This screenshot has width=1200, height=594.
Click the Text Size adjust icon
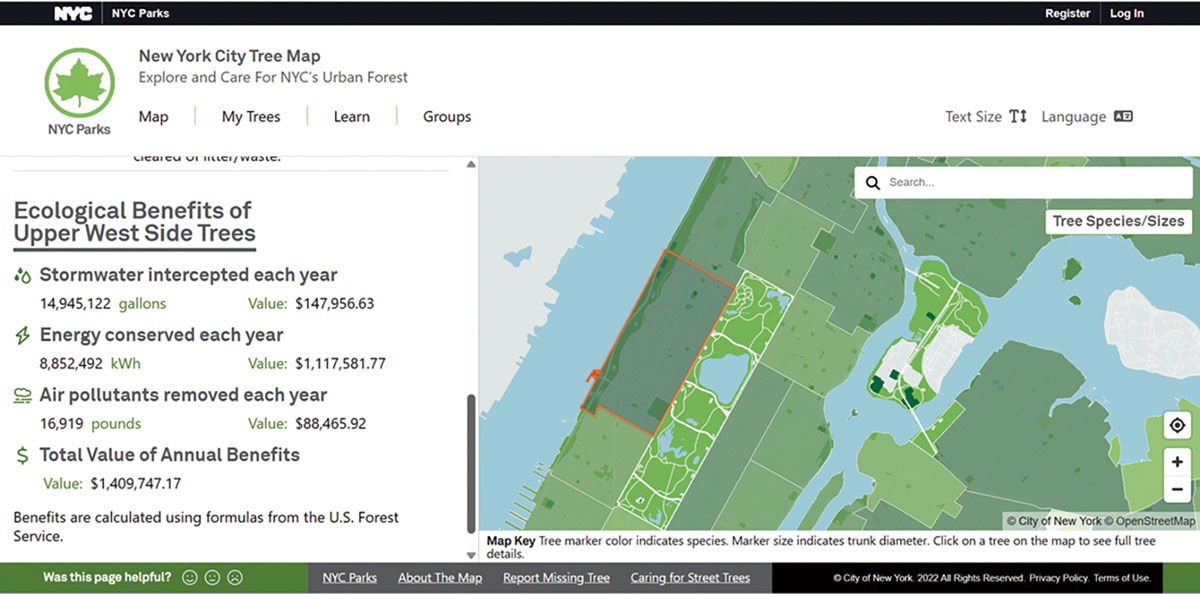pyautogui.click(x=1018, y=117)
